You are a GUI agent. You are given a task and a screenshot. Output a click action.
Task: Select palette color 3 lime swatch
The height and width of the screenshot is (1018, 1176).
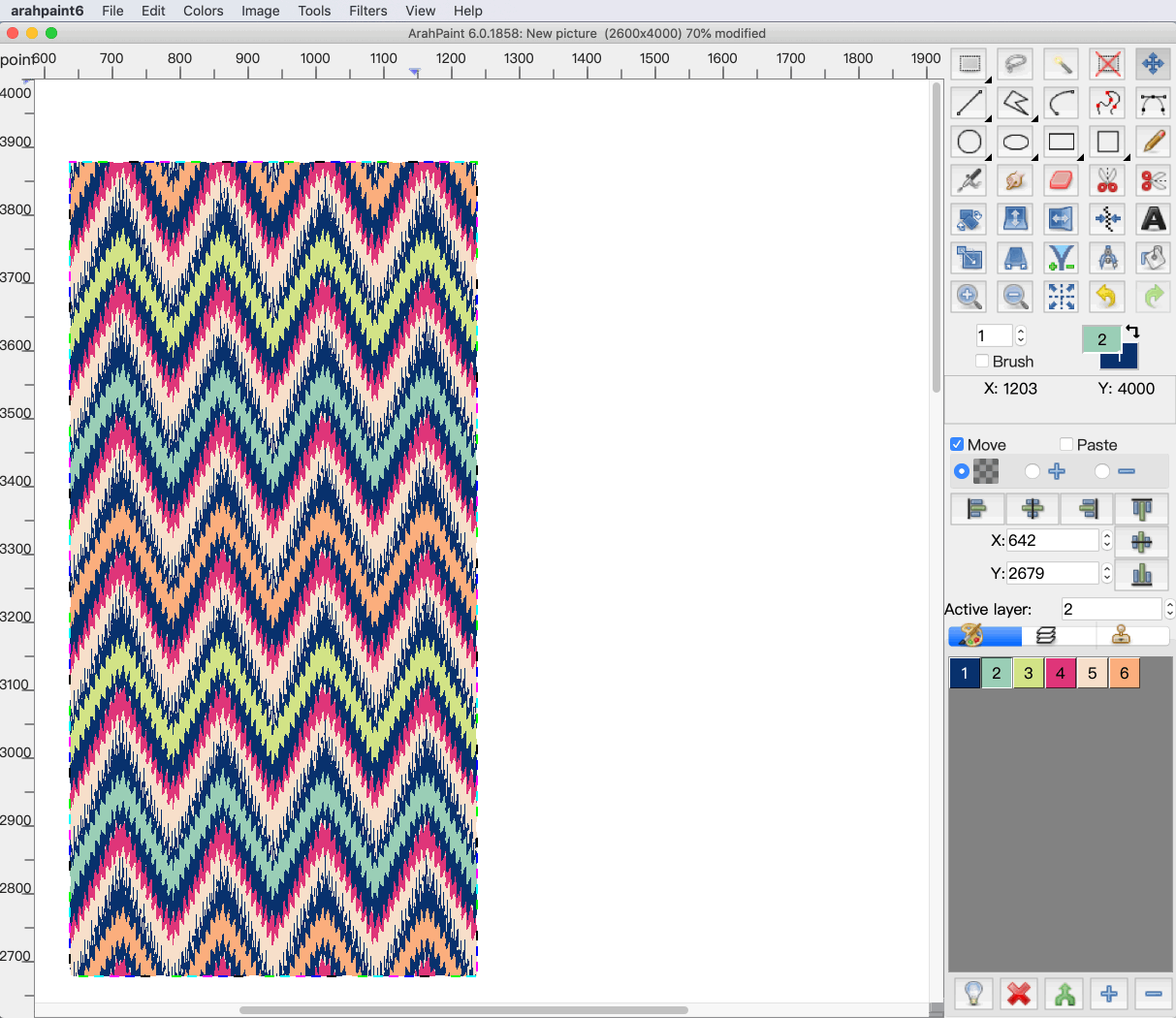1029,673
